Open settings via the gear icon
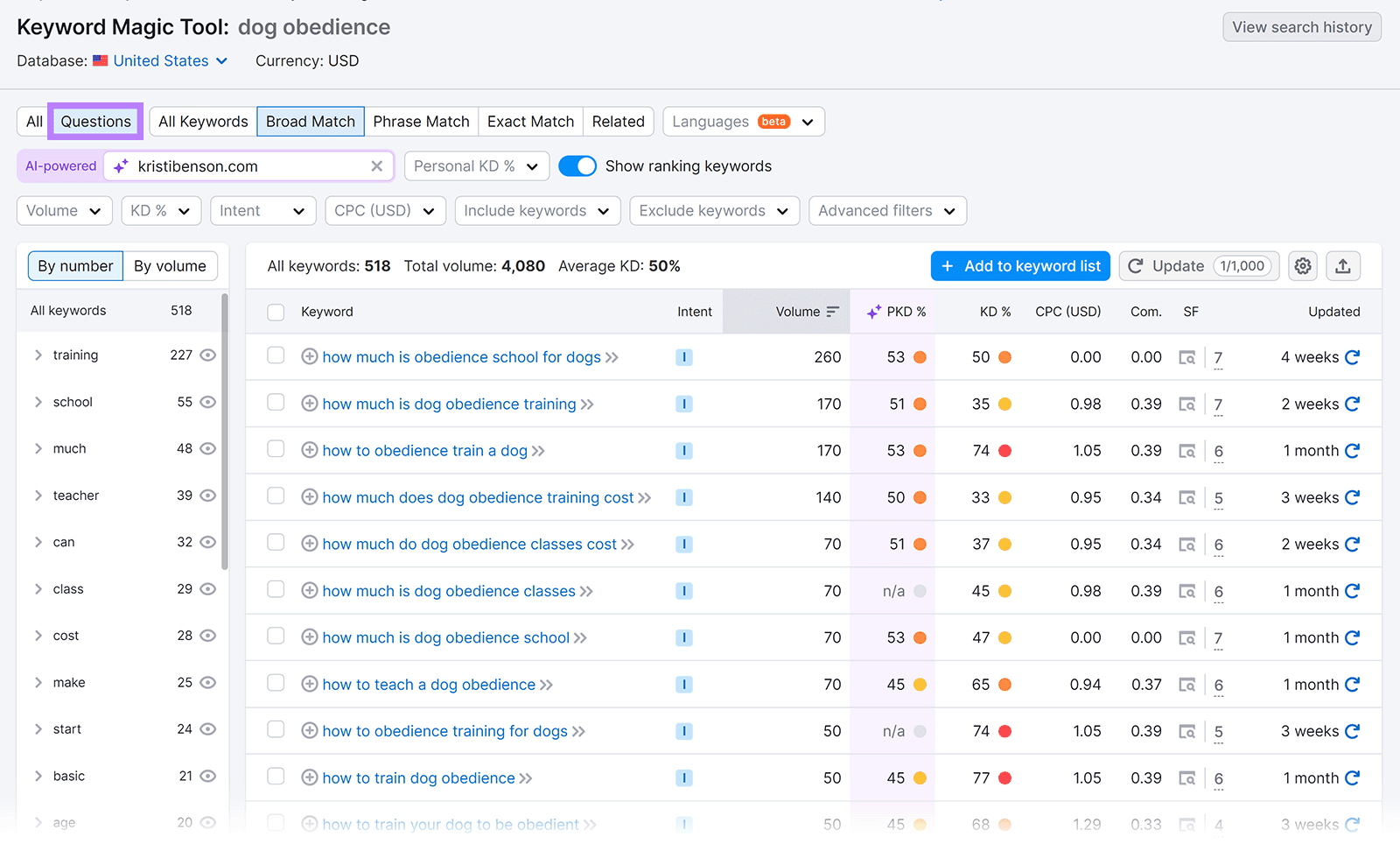 pos(1302,265)
